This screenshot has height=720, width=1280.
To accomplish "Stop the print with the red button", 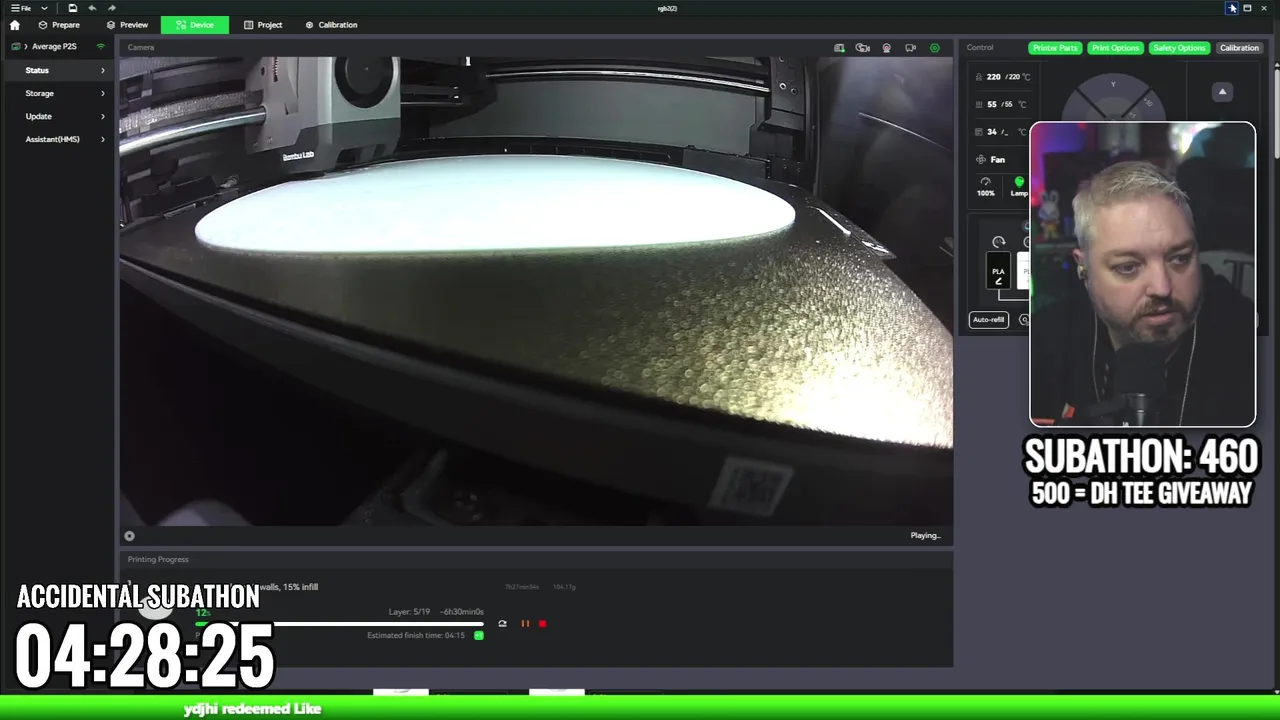I will coord(542,624).
